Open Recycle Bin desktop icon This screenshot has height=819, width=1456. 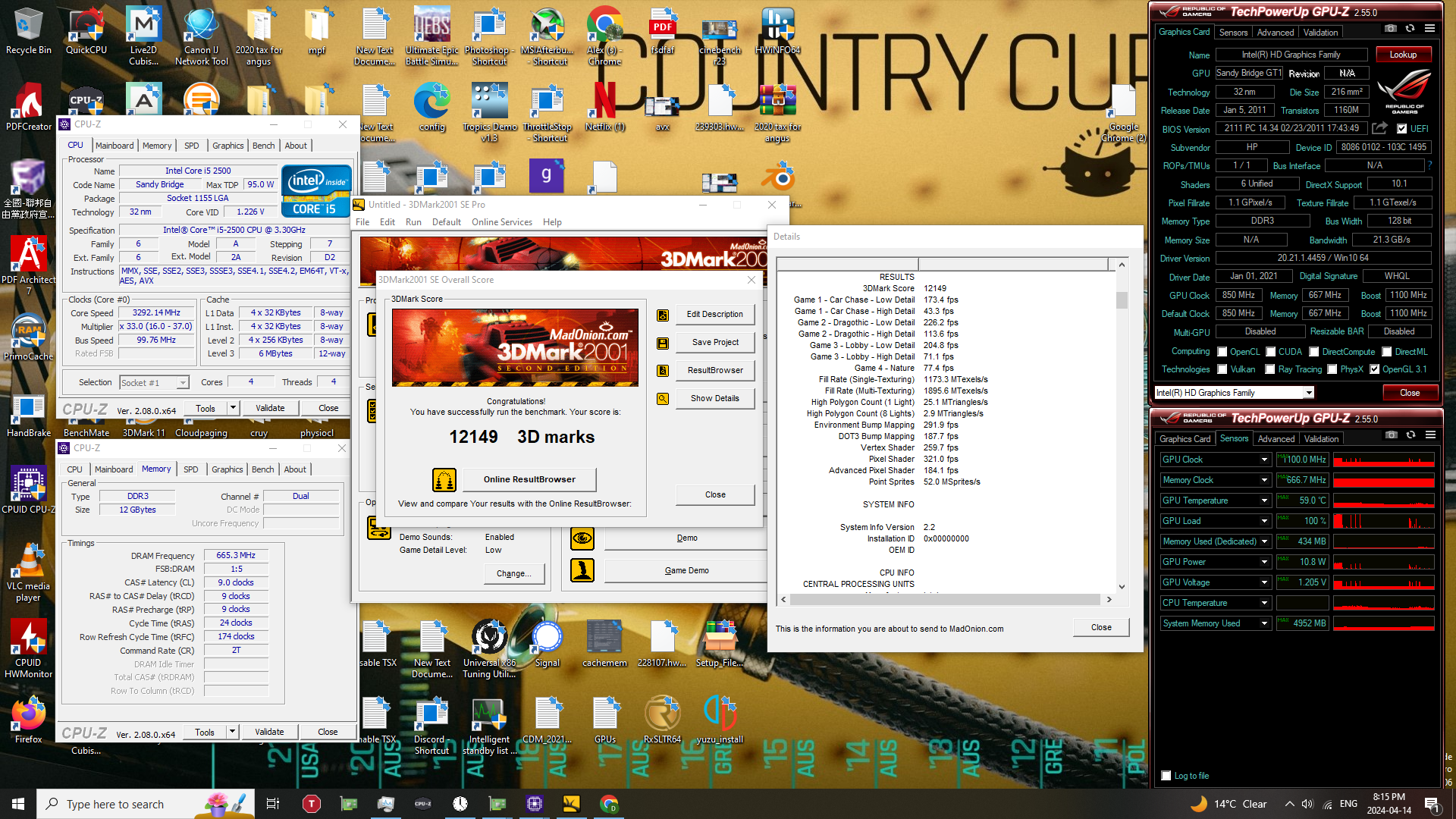(x=29, y=30)
